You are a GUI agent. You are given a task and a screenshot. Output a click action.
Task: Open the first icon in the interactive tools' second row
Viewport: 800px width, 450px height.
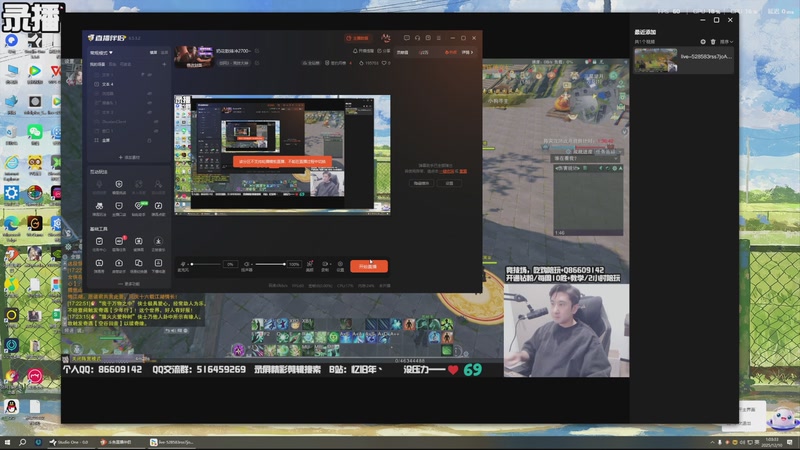click(x=99, y=207)
